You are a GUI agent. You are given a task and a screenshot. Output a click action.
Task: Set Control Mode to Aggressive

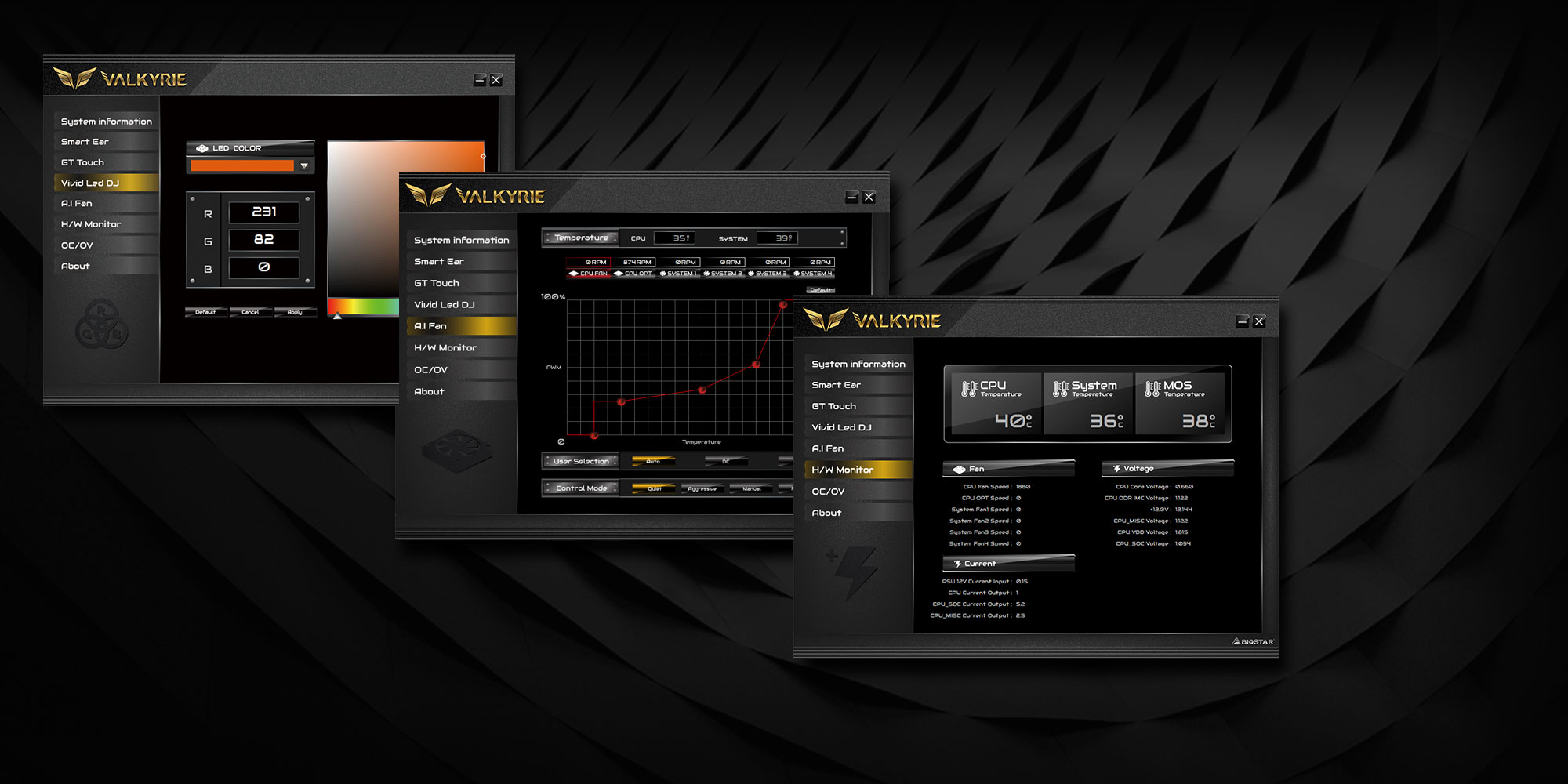pos(702,488)
